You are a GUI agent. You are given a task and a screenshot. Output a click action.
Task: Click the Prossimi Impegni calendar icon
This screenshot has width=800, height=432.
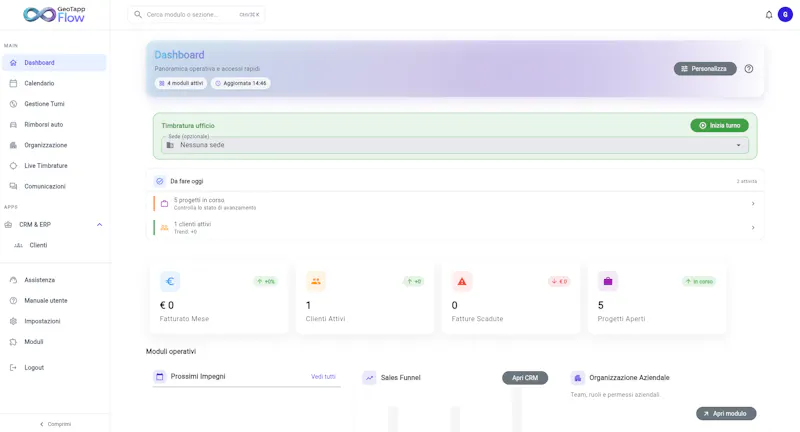click(x=160, y=377)
